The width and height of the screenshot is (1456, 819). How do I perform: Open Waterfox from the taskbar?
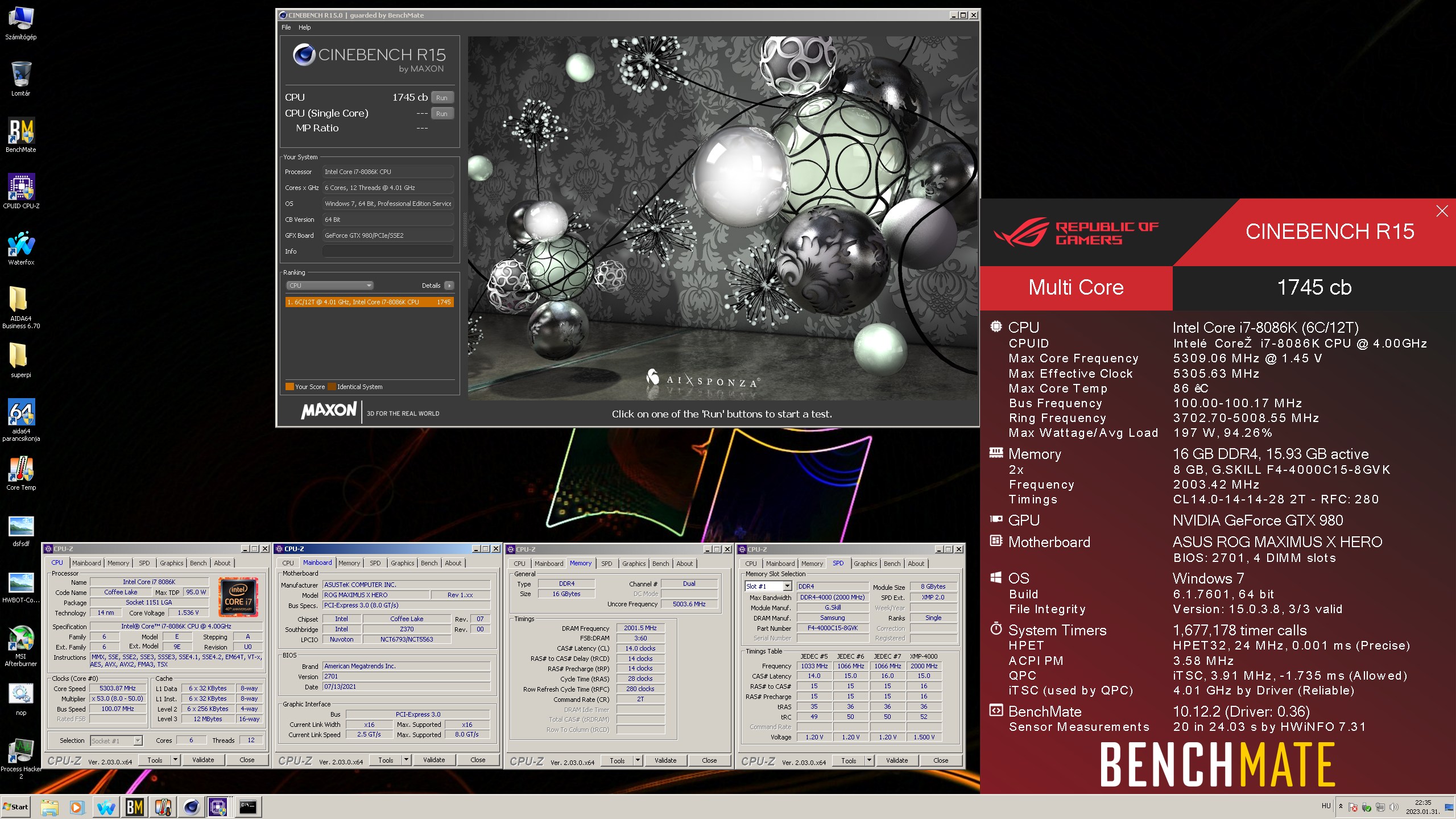click(106, 806)
